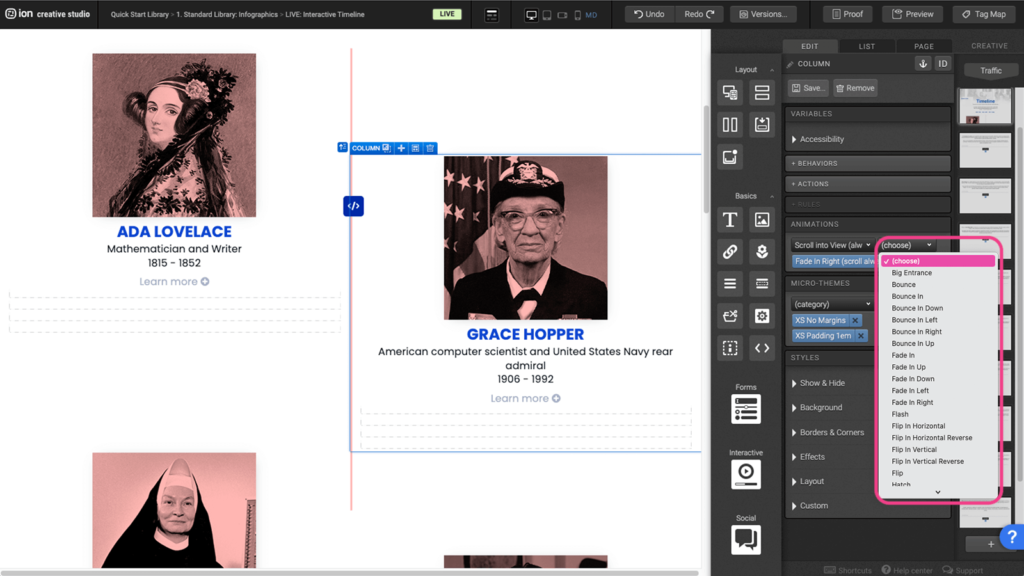Expand the Custom styles section

[810, 505]
